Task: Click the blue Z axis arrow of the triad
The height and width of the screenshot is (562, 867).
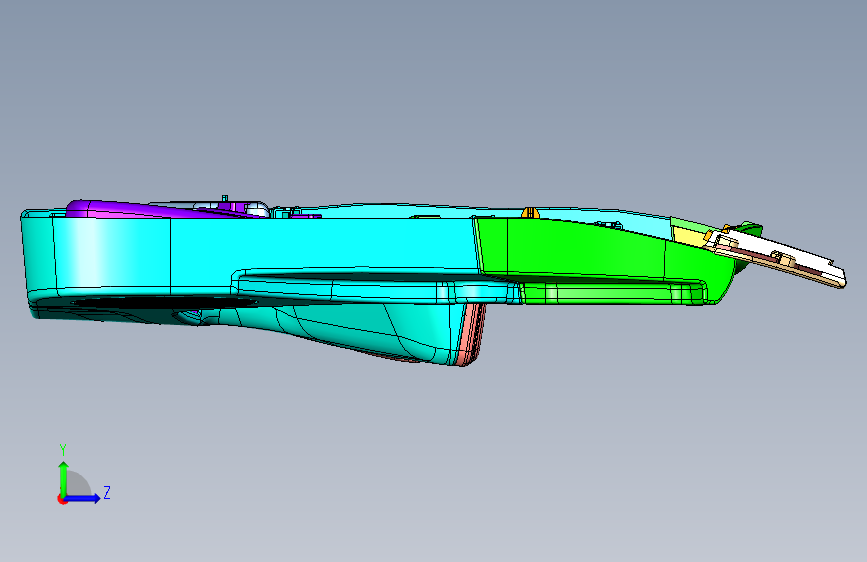Action: pyautogui.click(x=82, y=498)
